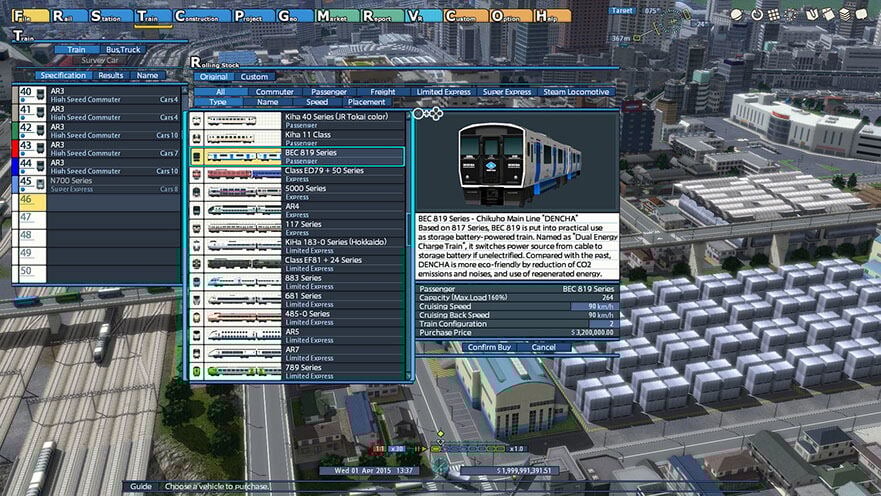Select the Commuter filter

274,92
